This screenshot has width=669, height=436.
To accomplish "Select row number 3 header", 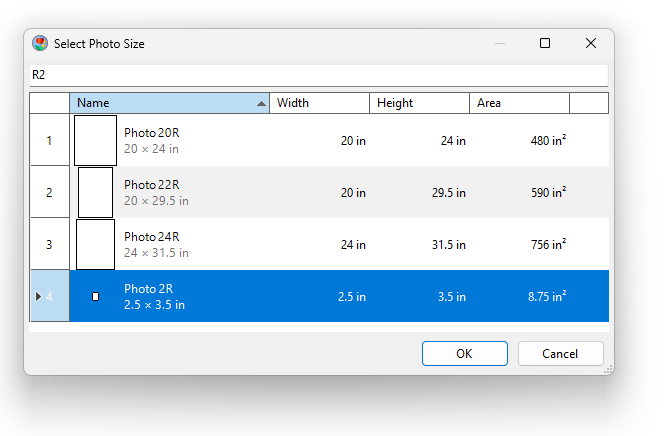I will click(x=49, y=245).
